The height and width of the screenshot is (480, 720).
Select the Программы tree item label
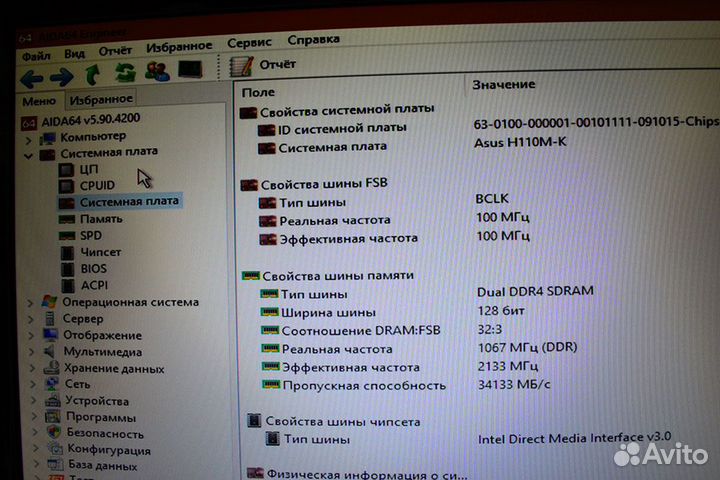coord(101,418)
